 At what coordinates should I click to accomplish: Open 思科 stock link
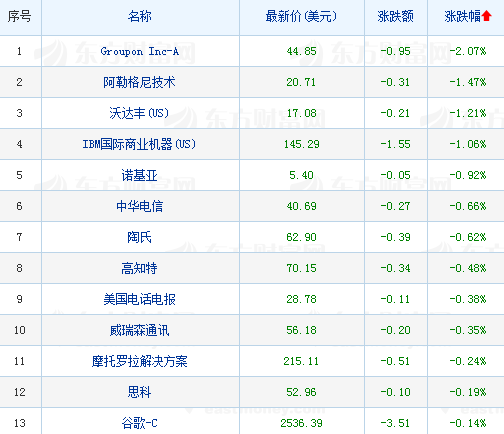[139, 392]
